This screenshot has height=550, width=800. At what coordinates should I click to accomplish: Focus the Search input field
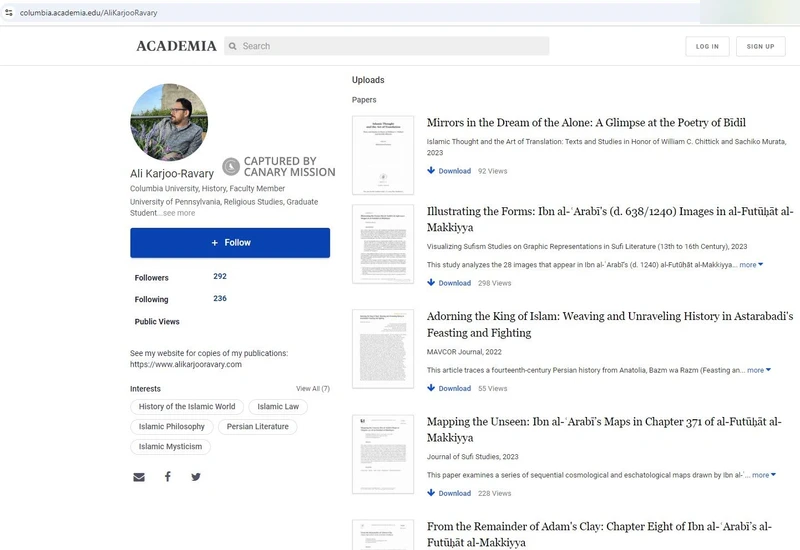coord(387,46)
